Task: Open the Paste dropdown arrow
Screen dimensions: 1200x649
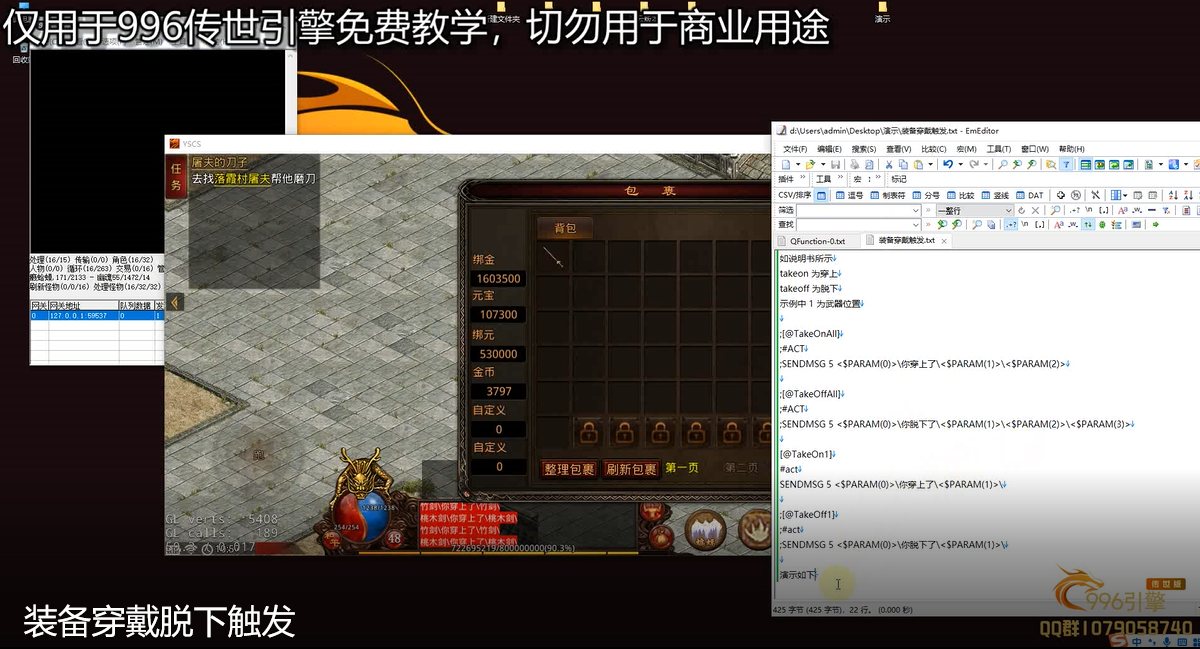Action: pyautogui.click(x=931, y=164)
